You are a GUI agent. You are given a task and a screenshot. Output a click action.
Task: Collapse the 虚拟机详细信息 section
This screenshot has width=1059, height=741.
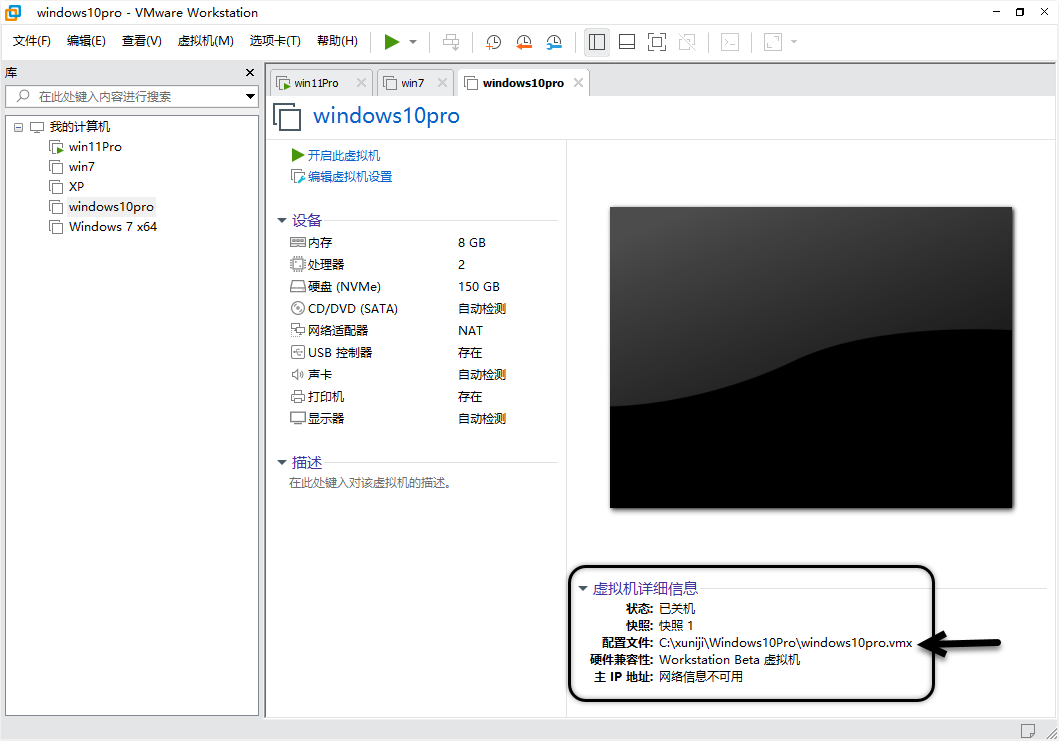(x=583, y=589)
